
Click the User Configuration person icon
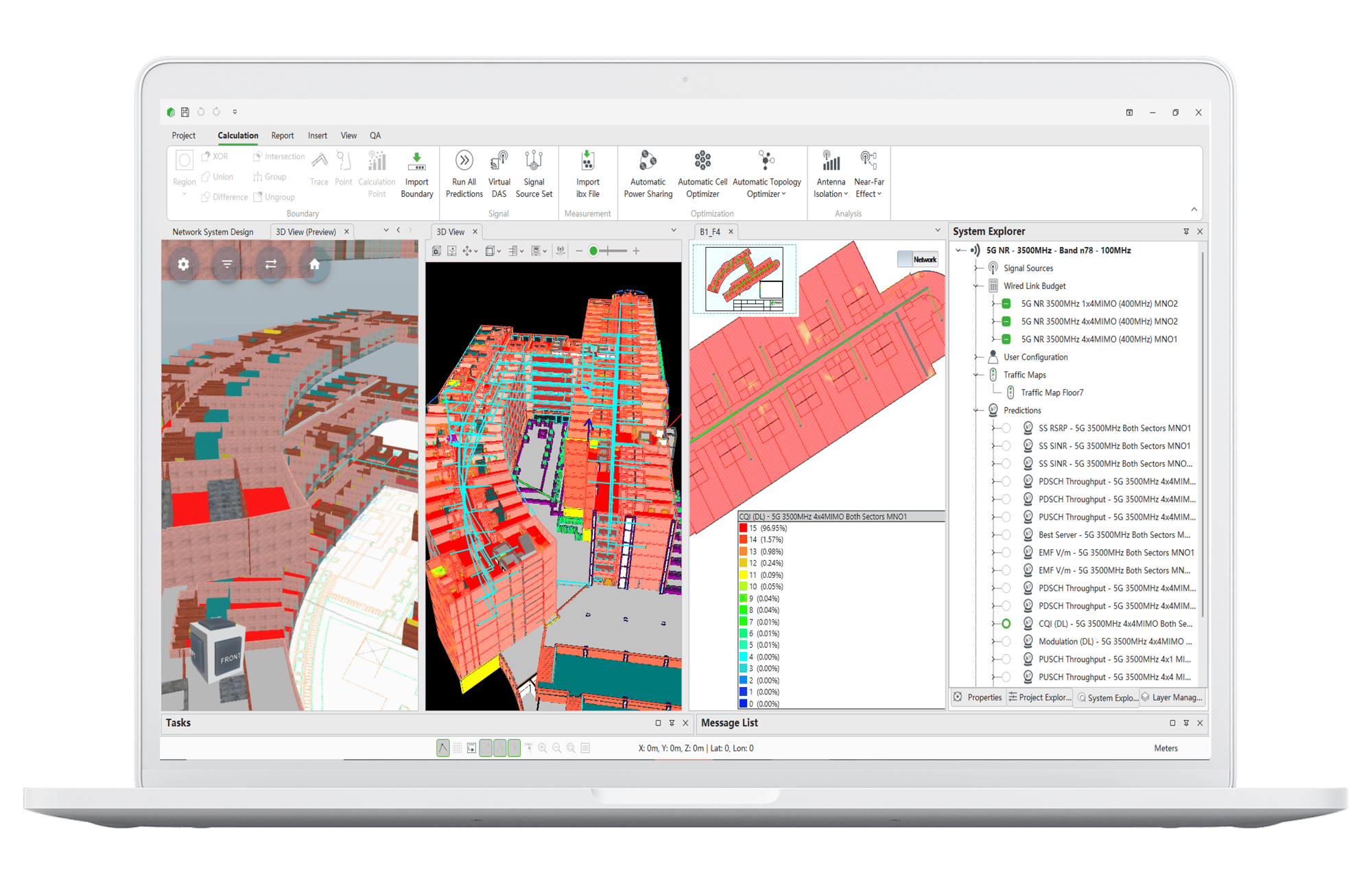pos(993,357)
